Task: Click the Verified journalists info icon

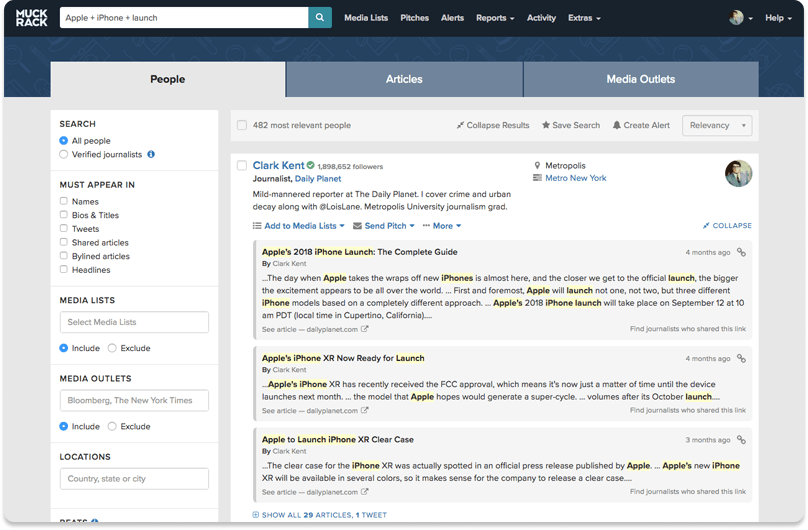Action: 151,155
